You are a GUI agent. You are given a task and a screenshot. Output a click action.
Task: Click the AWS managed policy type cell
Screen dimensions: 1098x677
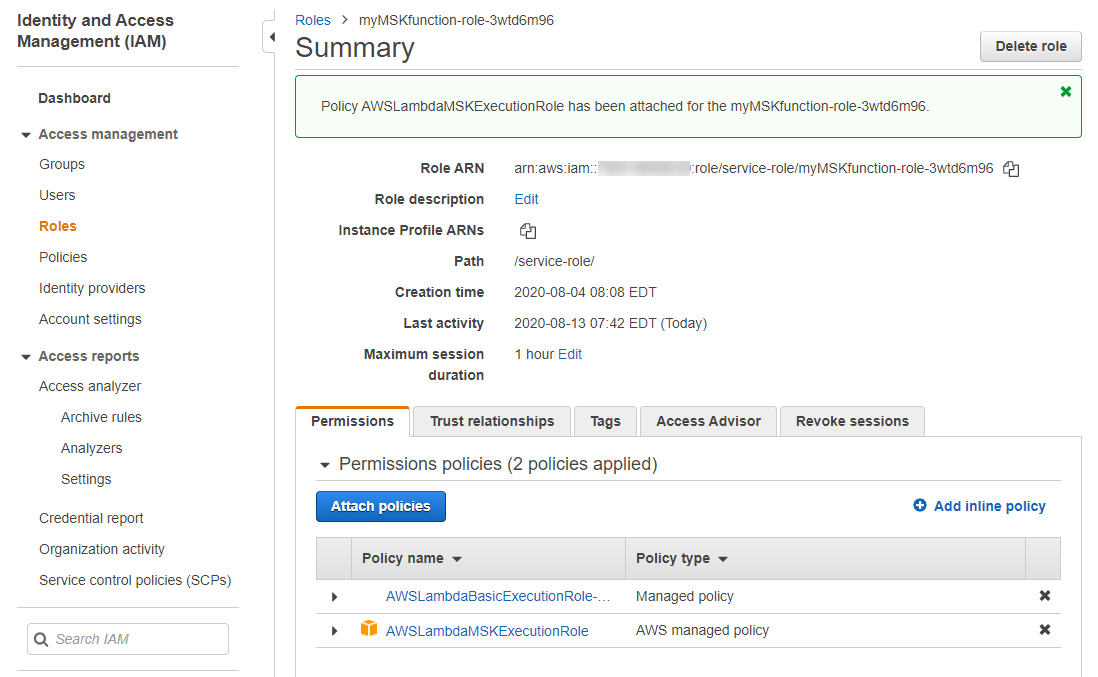click(702, 631)
